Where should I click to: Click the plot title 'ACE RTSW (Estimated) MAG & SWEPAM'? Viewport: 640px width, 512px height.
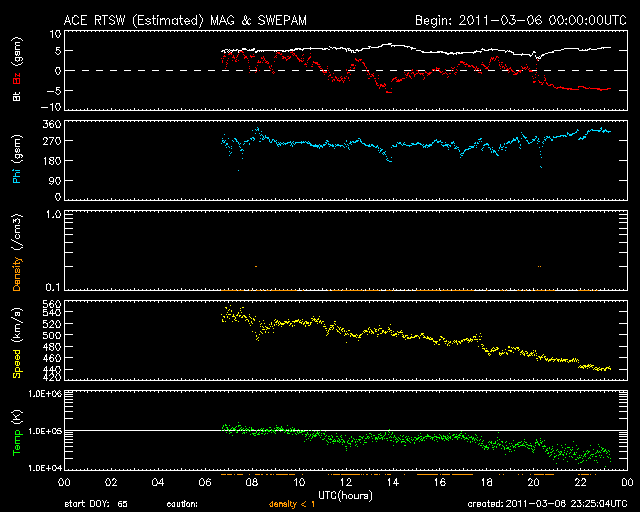(x=185, y=20)
